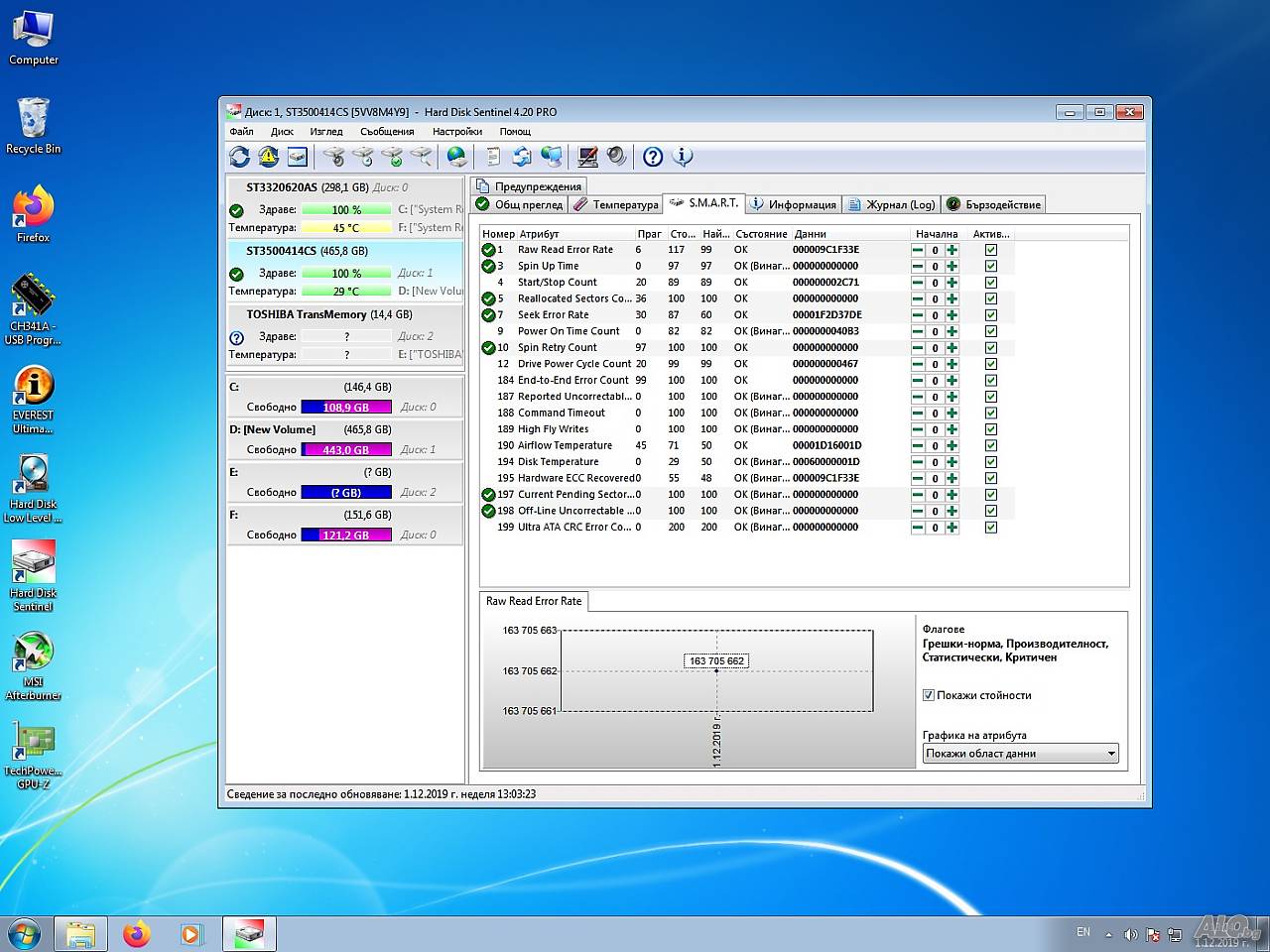
Task: Open the Изглед menu
Action: click(x=326, y=131)
